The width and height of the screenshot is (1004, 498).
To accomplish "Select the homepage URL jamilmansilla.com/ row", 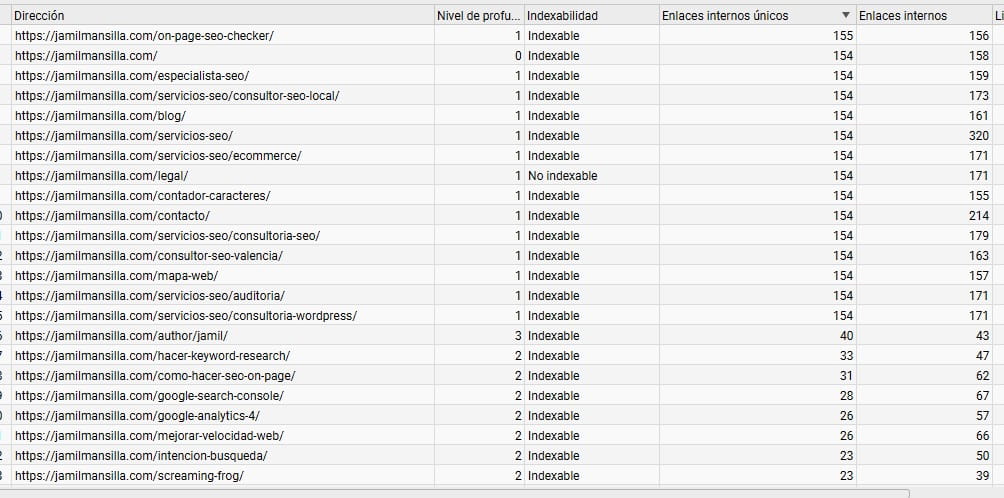I will [x=86, y=56].
